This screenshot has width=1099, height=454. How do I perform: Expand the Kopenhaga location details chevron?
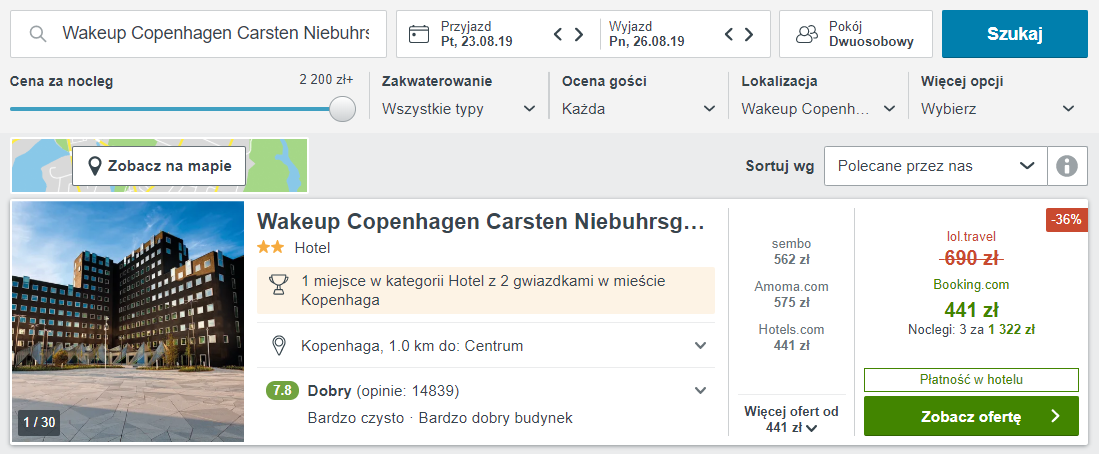coord(699,345)
